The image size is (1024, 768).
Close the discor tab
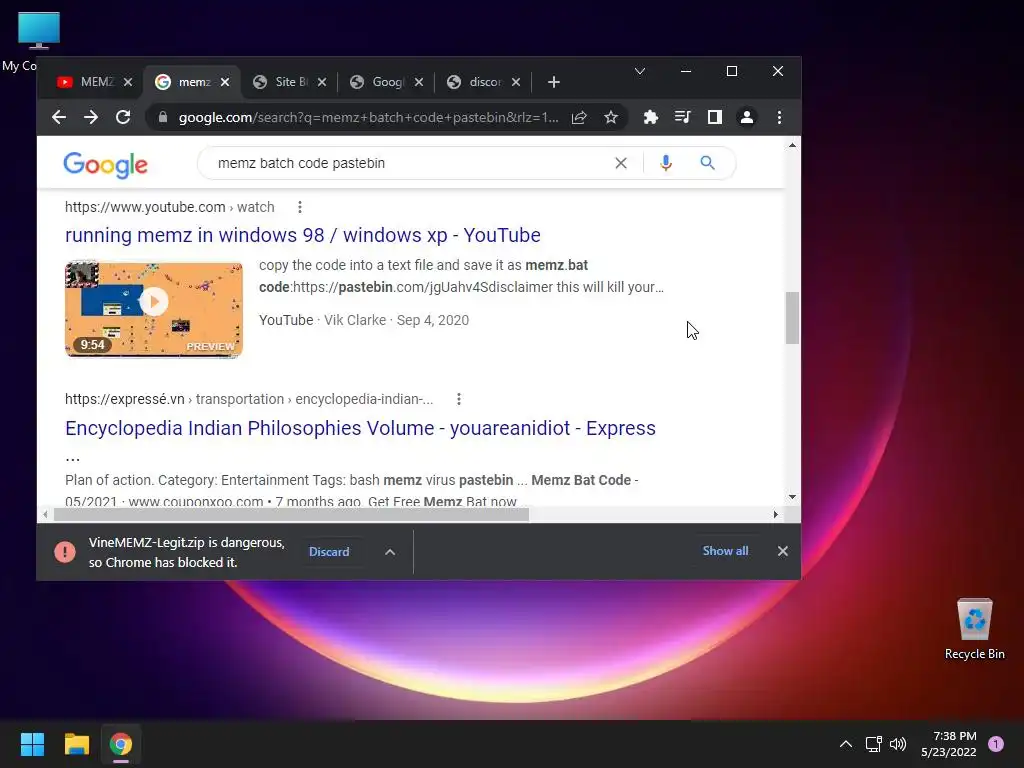click(516, 82)
